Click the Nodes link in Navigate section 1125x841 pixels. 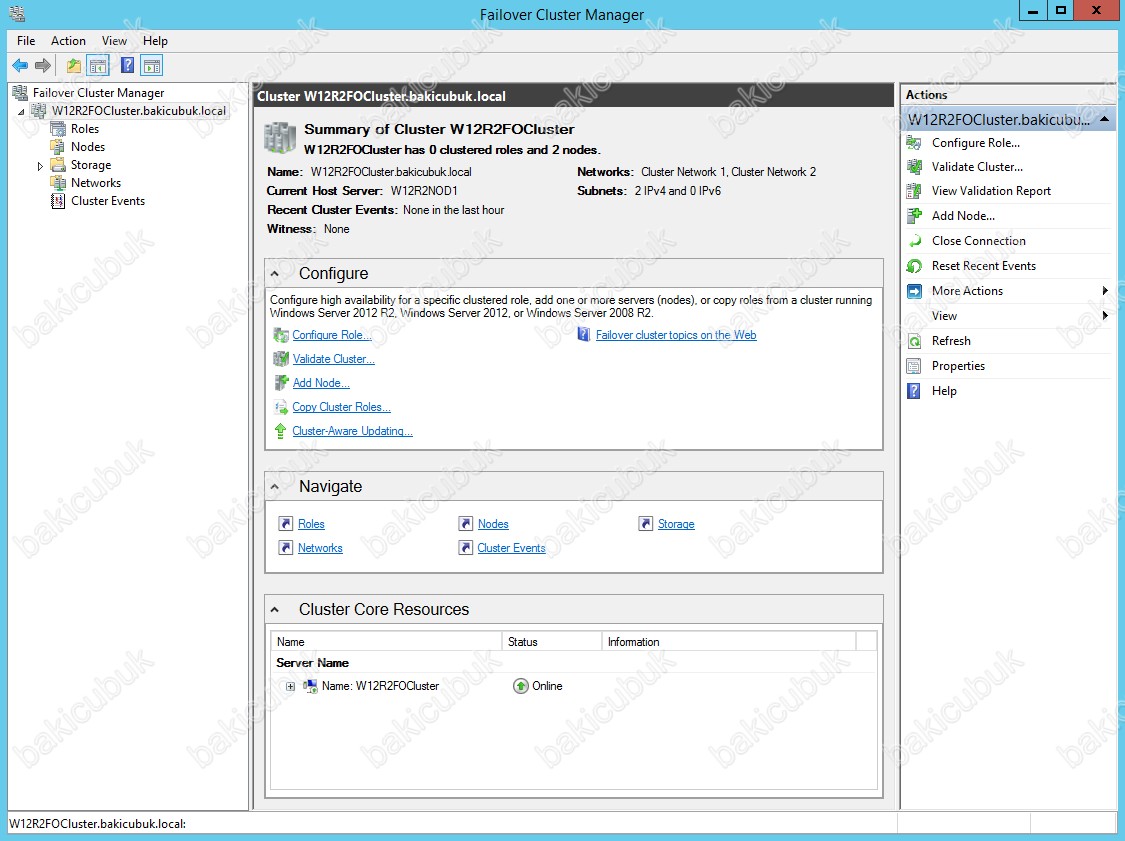tap(493, 525)
